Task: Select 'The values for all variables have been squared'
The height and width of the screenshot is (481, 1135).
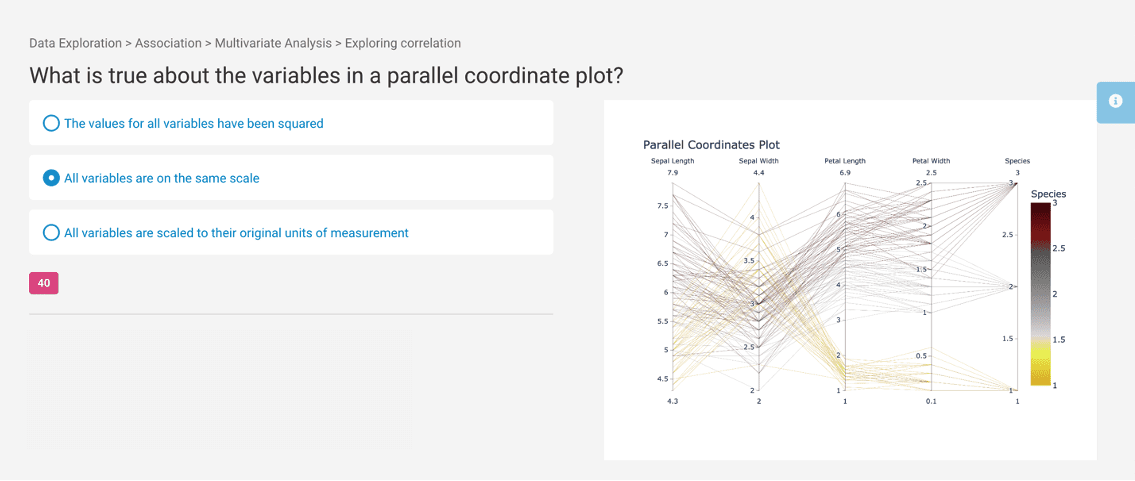Action: 291,123
